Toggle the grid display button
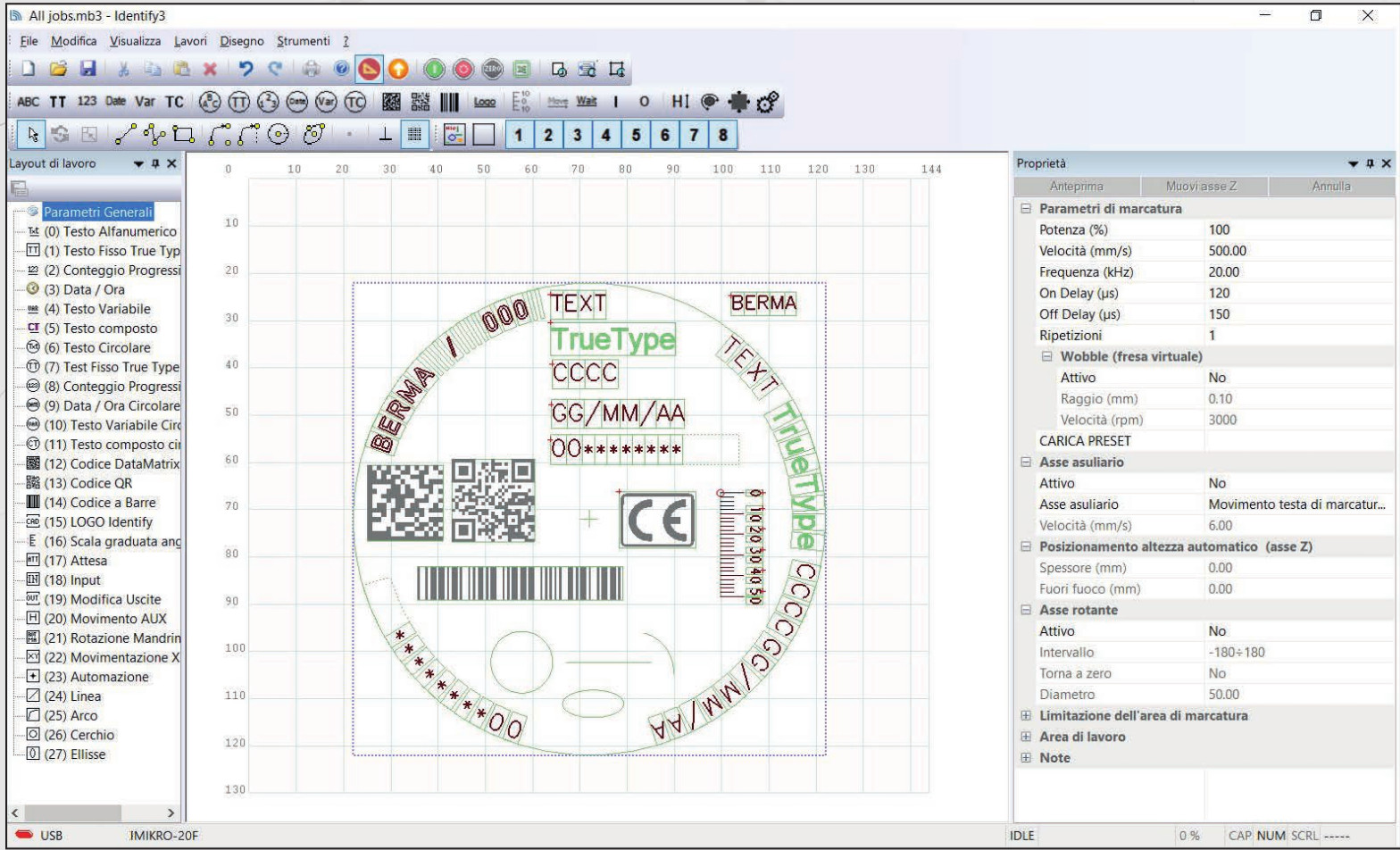Viewport: 1400px width, 850px height. pyautogui.click(x=414, y=135)
